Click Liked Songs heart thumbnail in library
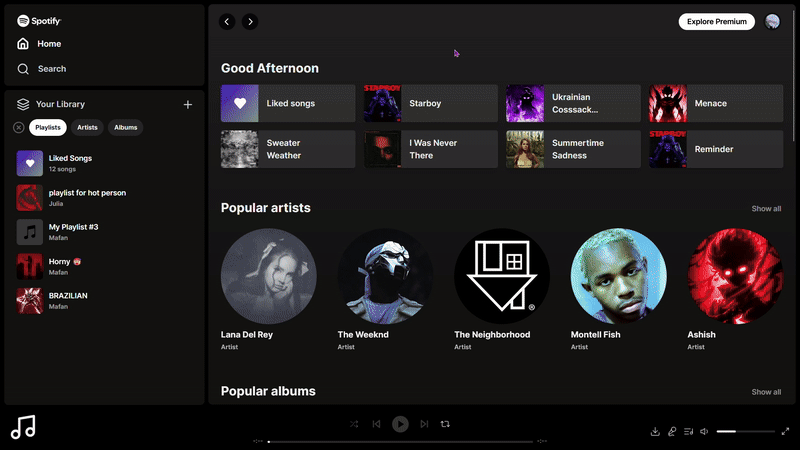800x450 pixels. tap(30, 163)
